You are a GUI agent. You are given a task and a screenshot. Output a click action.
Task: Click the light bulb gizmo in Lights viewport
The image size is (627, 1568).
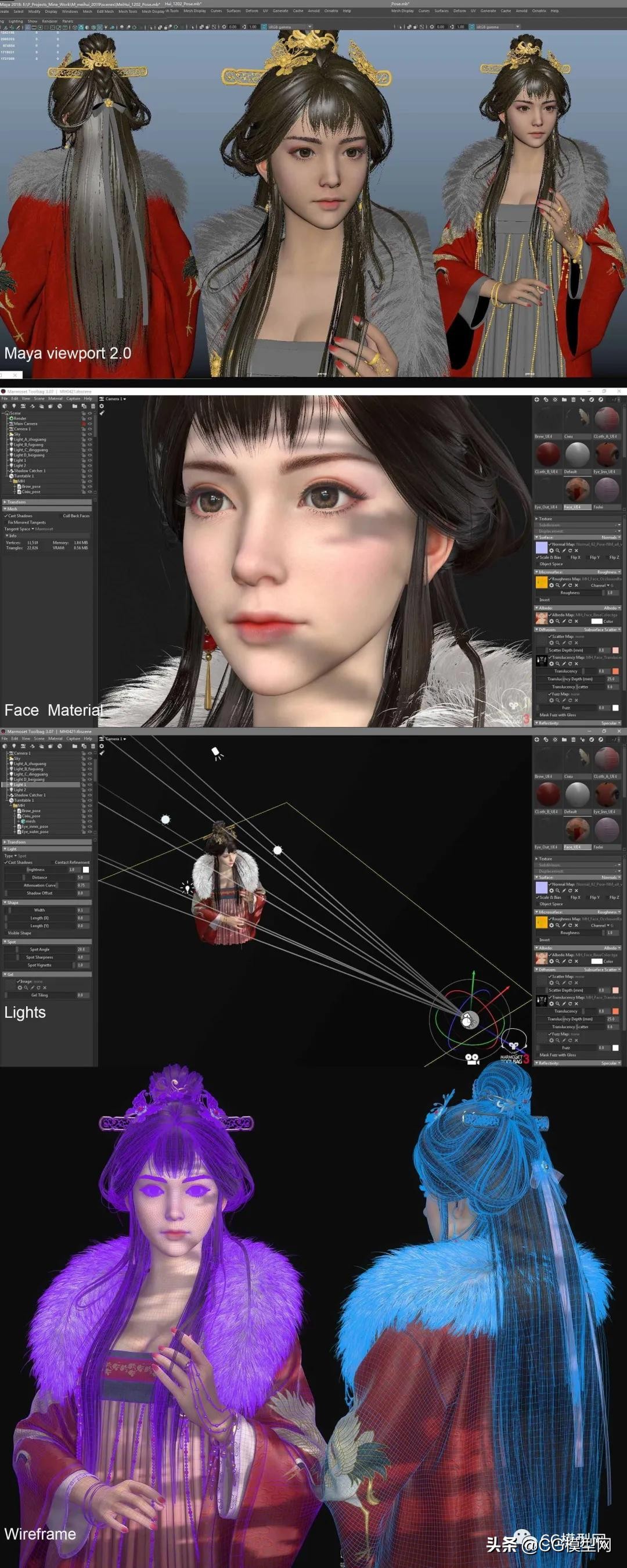(x=187, y=888)
